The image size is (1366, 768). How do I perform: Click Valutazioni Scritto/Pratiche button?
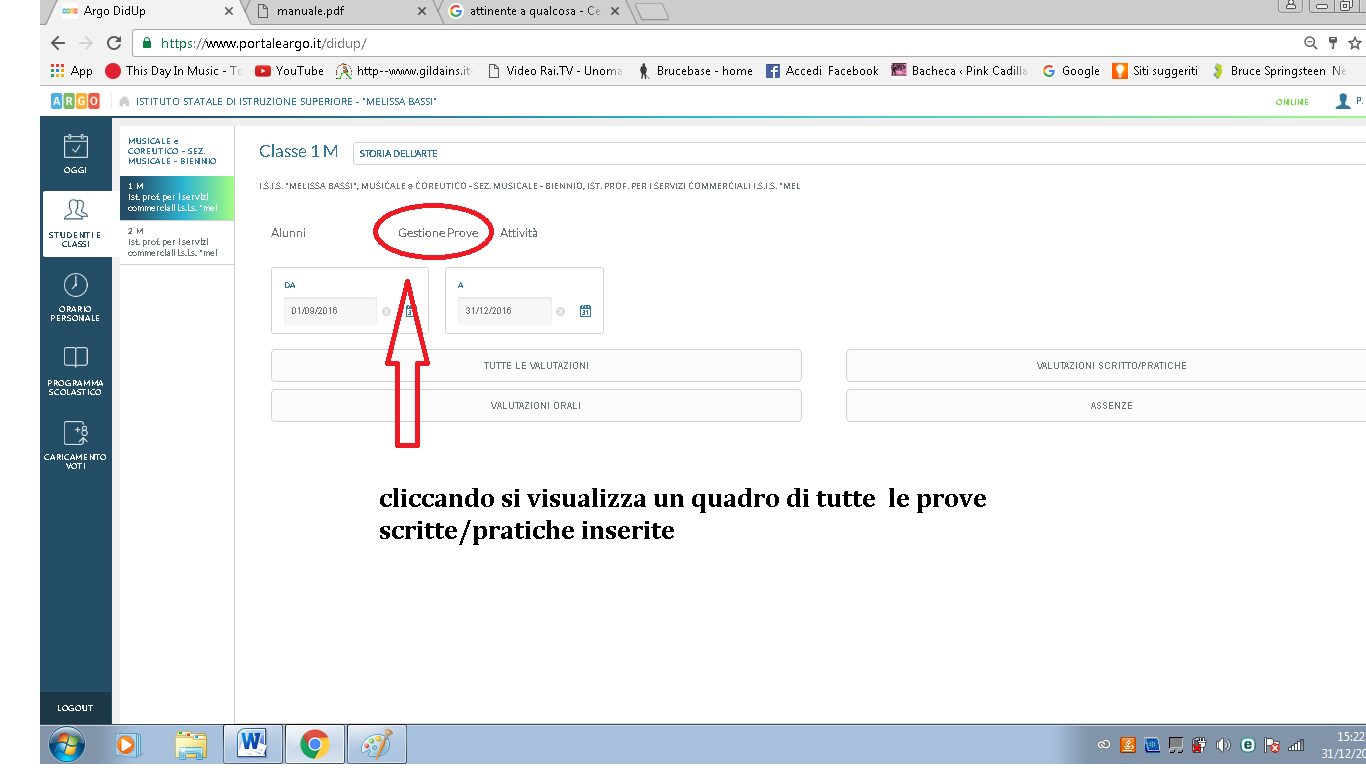(x=1106, y=366)
